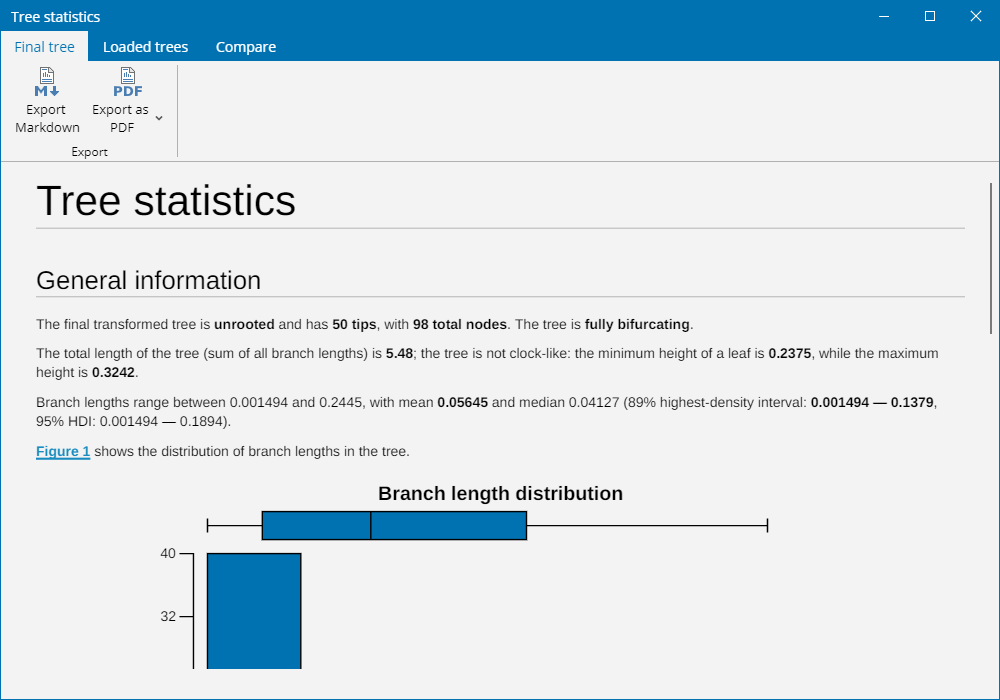The height and width of the screenshot is (700, 1000).
Task: Click the Export Markdown text label
Action: point(47,119)
